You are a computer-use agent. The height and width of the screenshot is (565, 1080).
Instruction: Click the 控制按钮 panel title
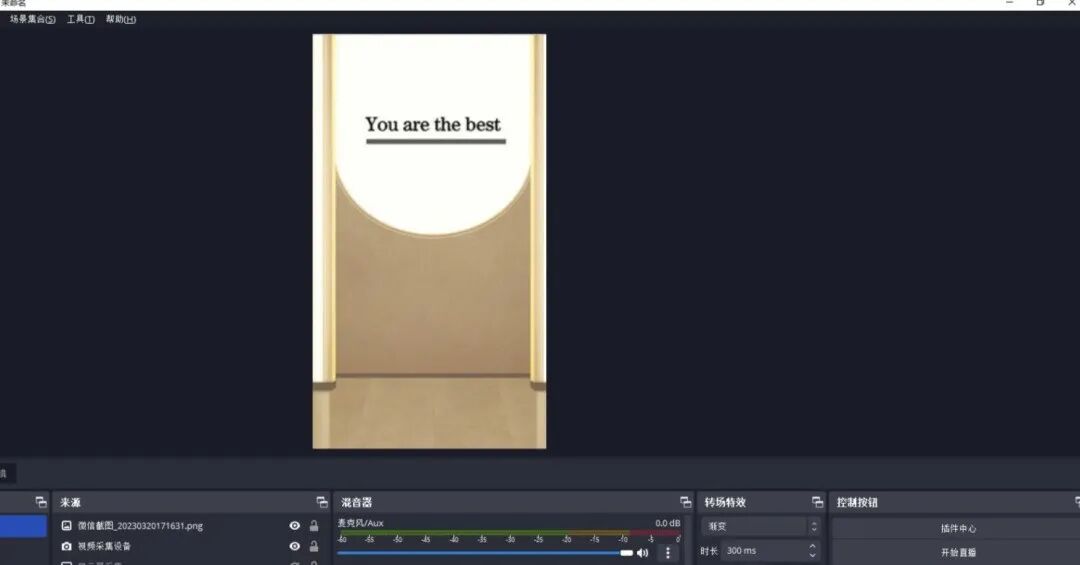858,502
